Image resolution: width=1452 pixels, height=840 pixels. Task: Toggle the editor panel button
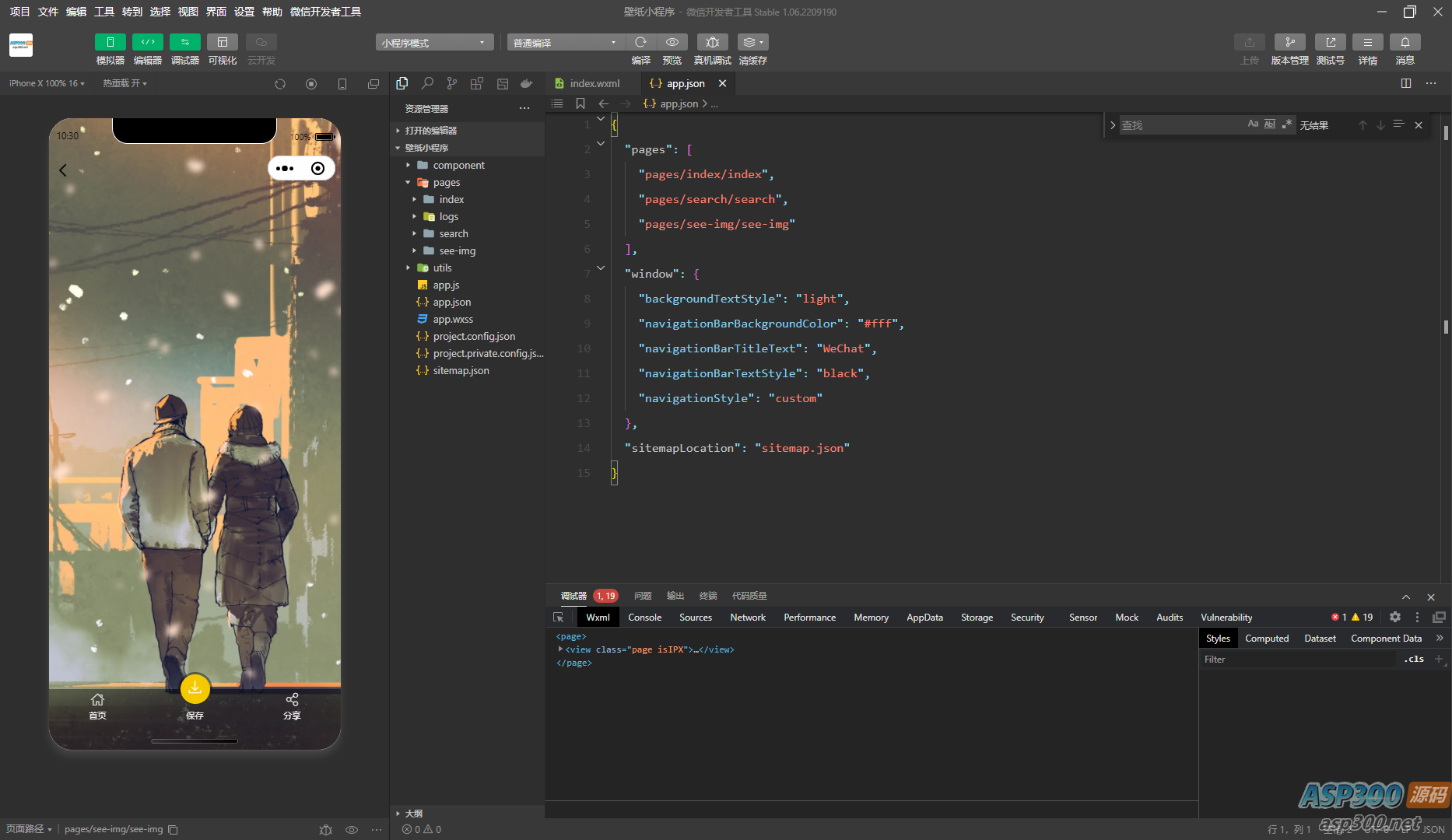pos(147,43)
